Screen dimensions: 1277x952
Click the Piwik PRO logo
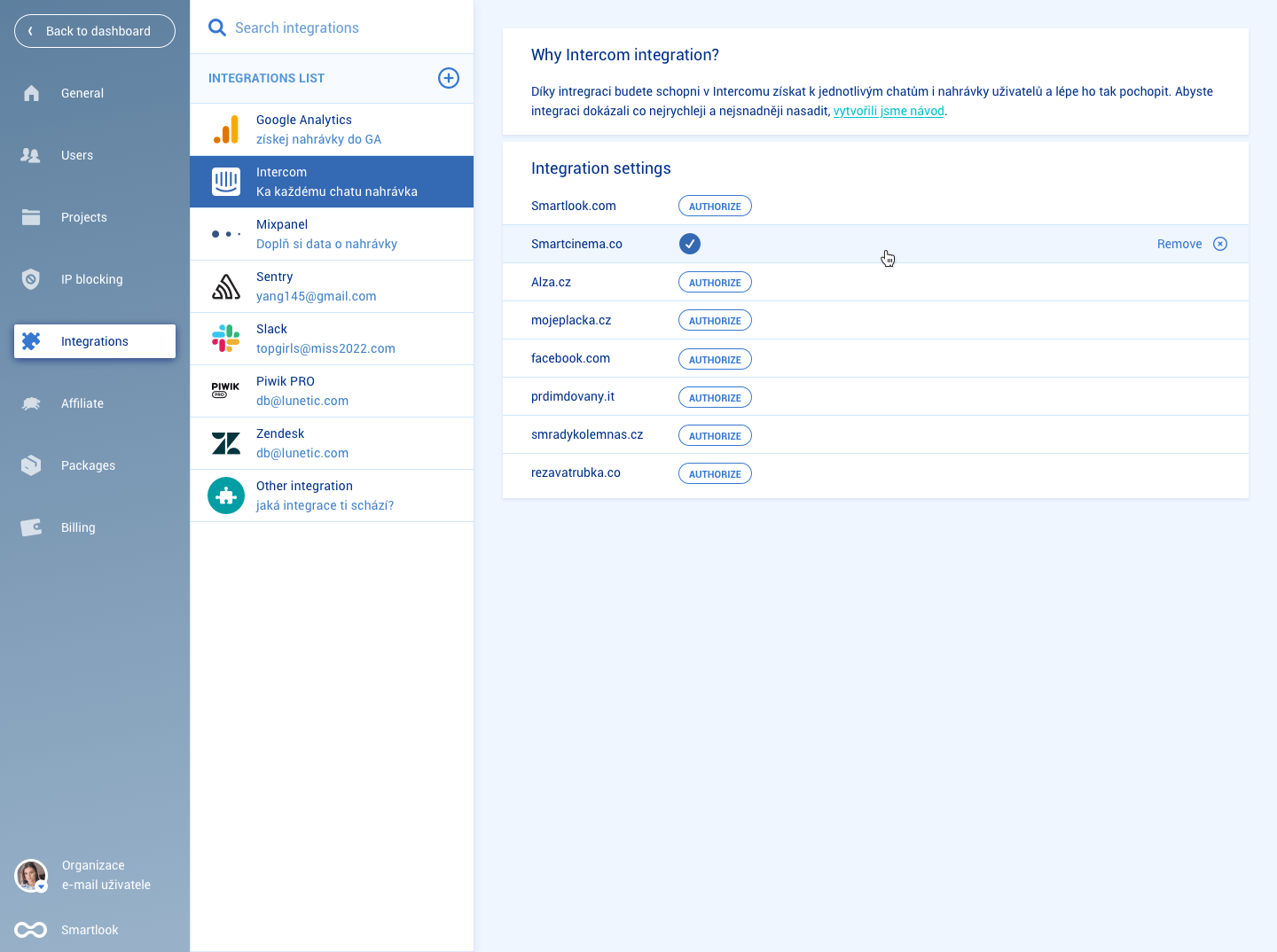pyautogui.click(x=226, y=390)
